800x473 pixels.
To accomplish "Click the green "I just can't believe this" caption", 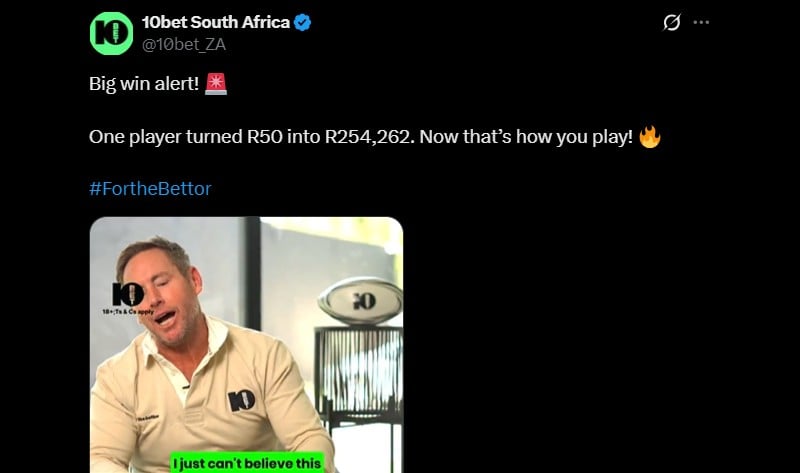I will (246, 463).
